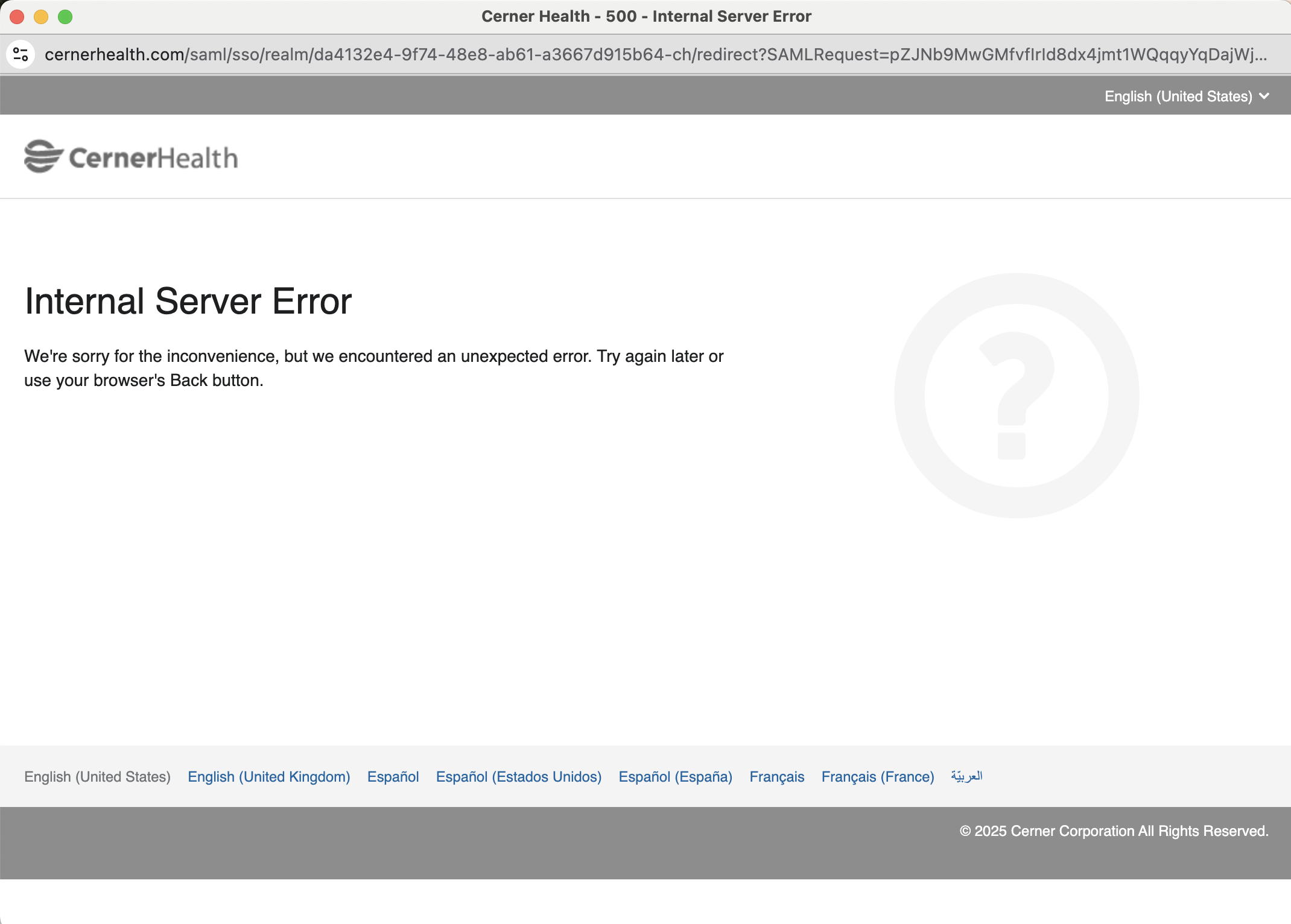
Task: Click the copyright Cerner Corporation text
Action: tap(1114, 831)
